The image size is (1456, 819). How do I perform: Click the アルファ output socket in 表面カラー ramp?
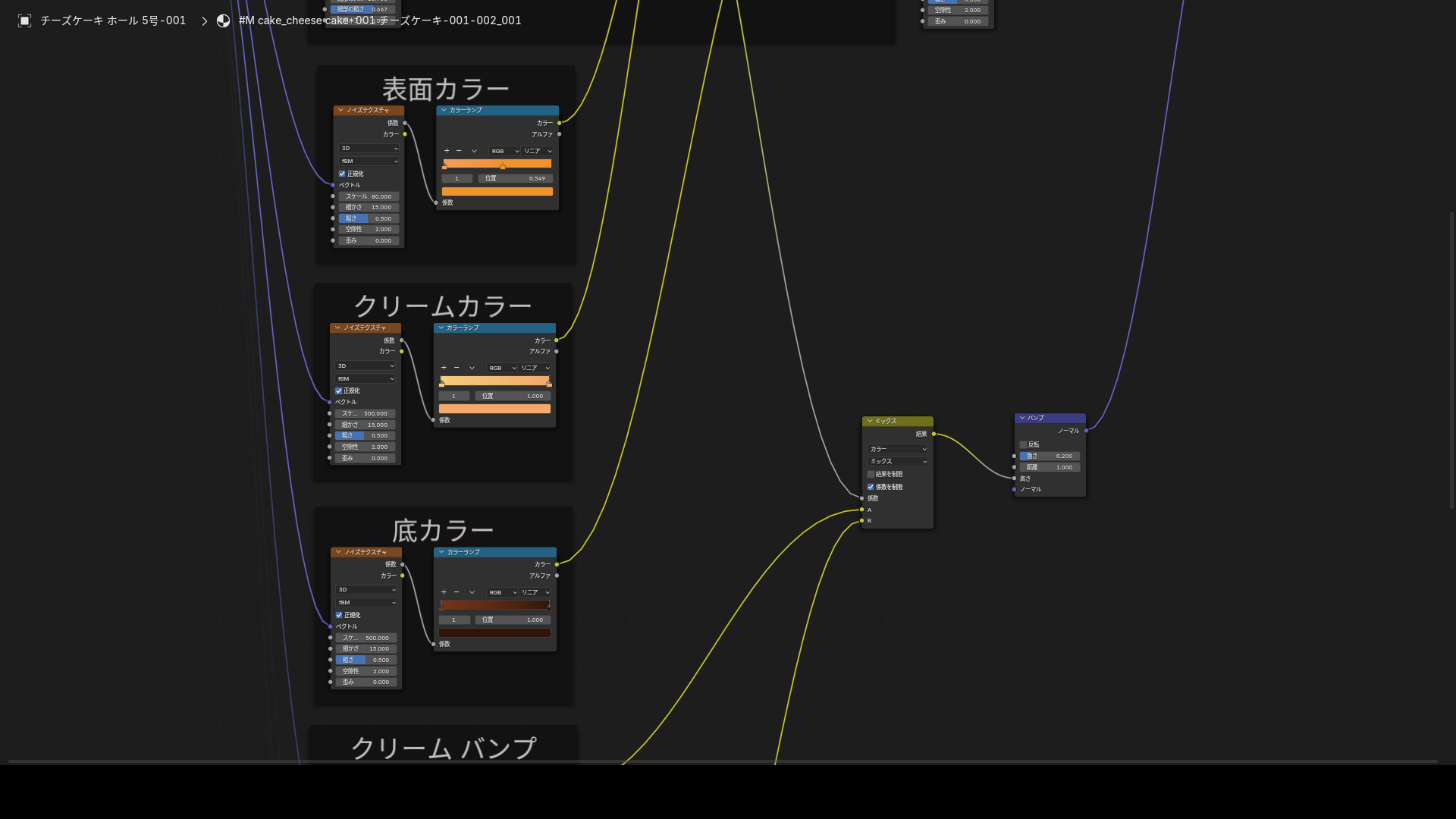click(x=559, y=134)
